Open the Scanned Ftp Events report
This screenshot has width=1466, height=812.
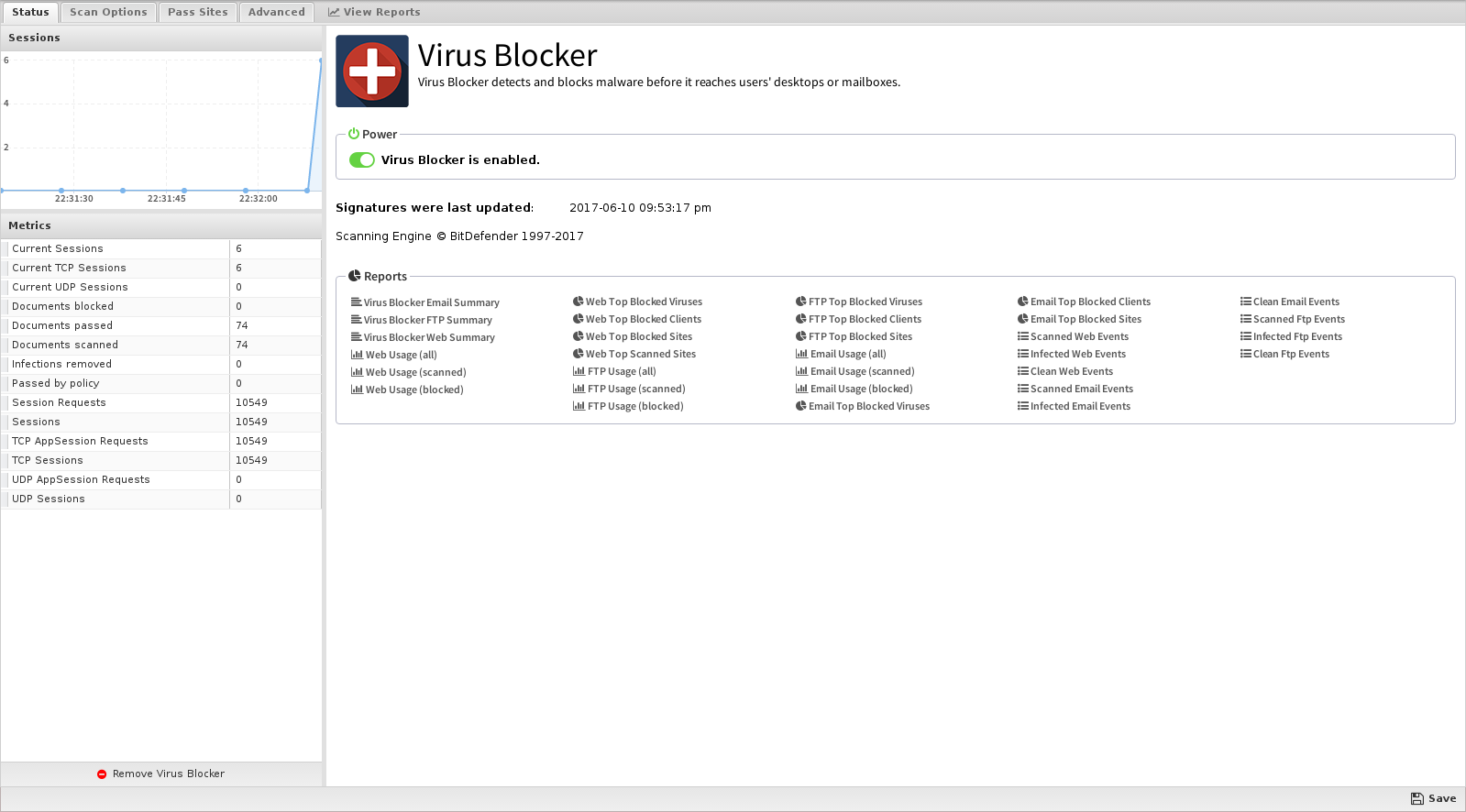[1293, 319]
